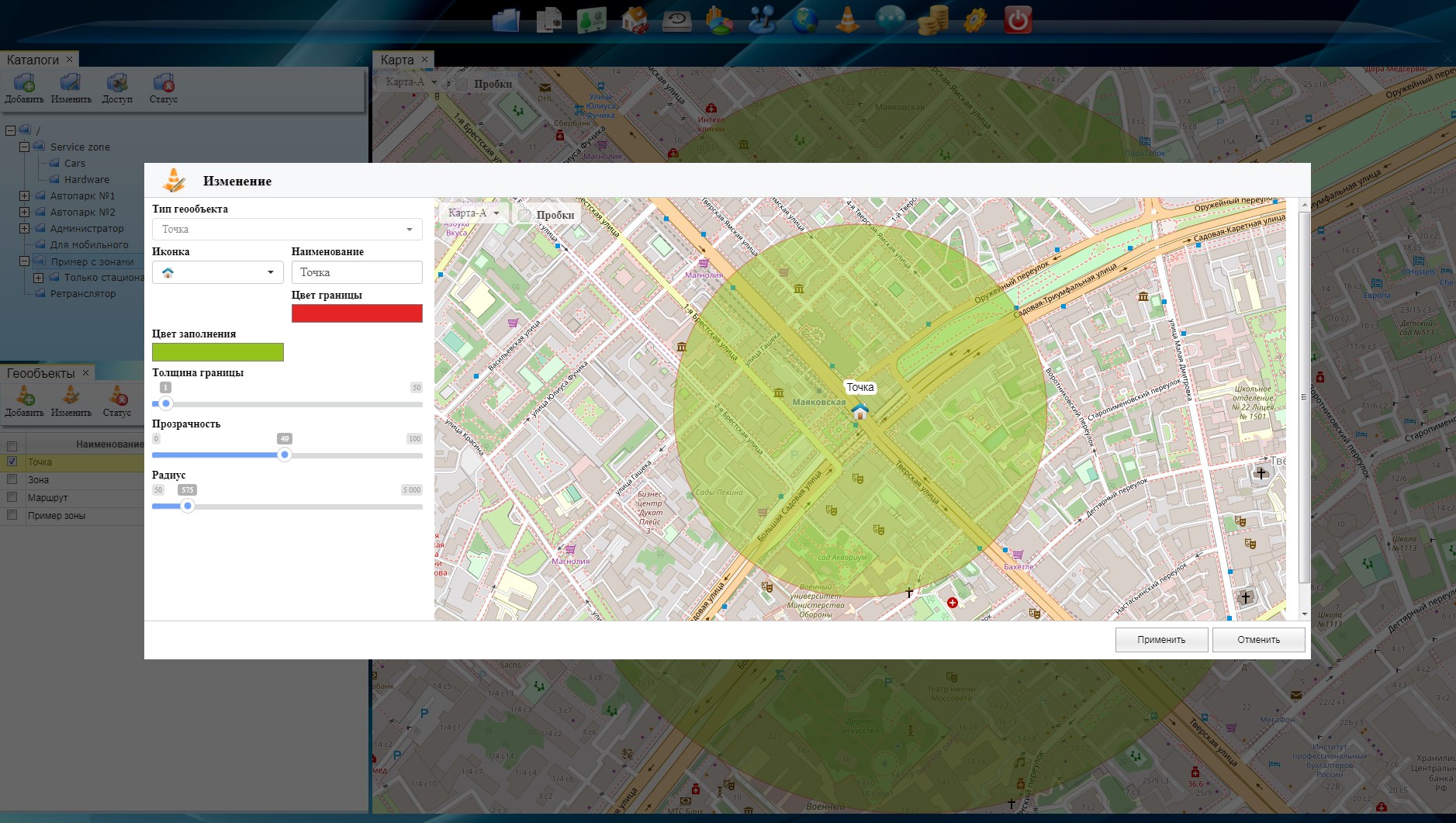1456x823 pixels.
Task: Click the home marker icon on dialog map
Action: point(859,410)
